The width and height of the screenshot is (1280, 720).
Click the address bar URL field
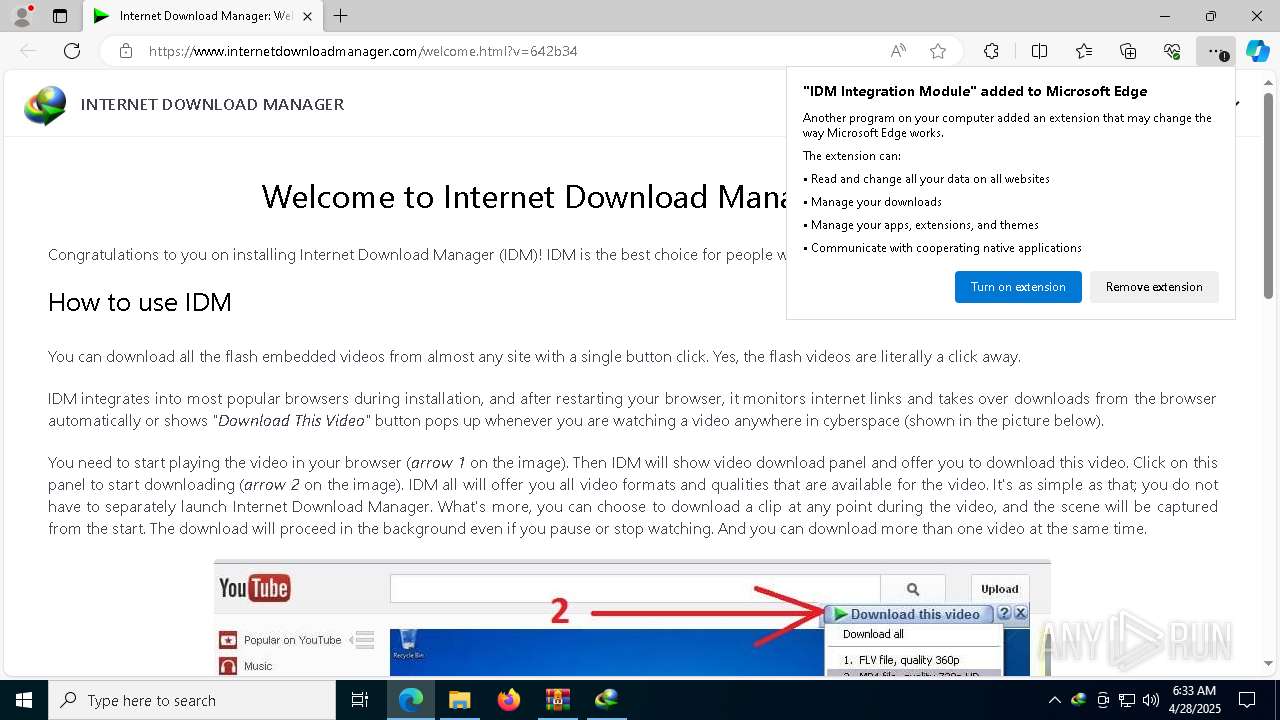(x=510, y=51)
